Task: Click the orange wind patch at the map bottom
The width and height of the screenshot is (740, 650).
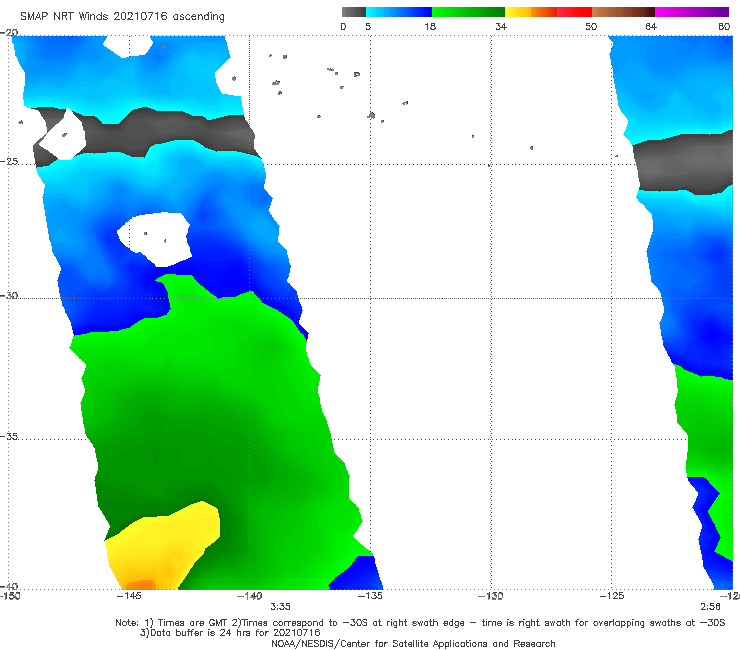Action: click(141, 585)
